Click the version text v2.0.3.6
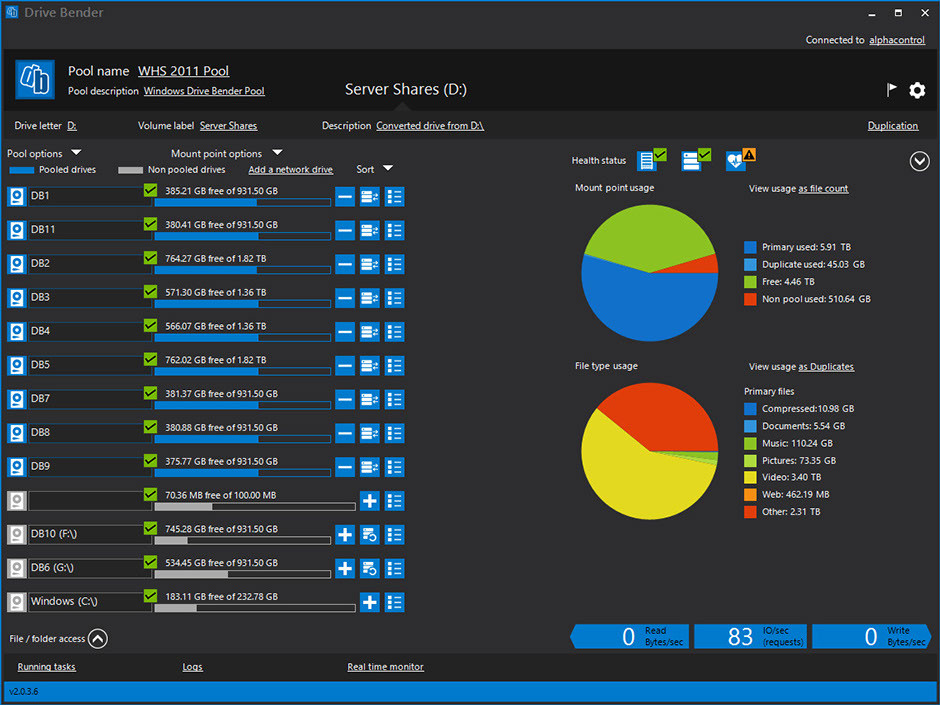940x705 pixels. click(24, 691)
